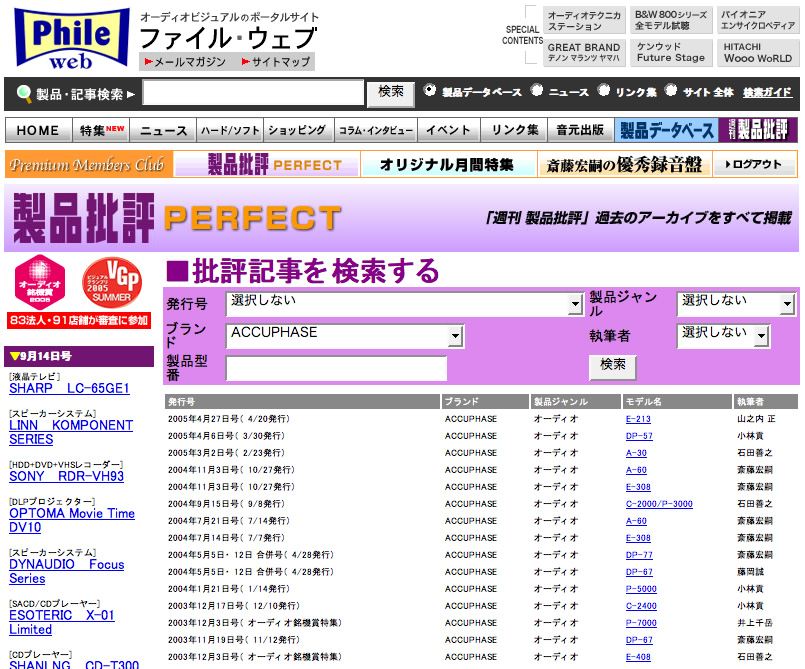Open the パイオニア エンサイクロペディア special content
This screenshot has width=805, height=669.
[758, 21]
